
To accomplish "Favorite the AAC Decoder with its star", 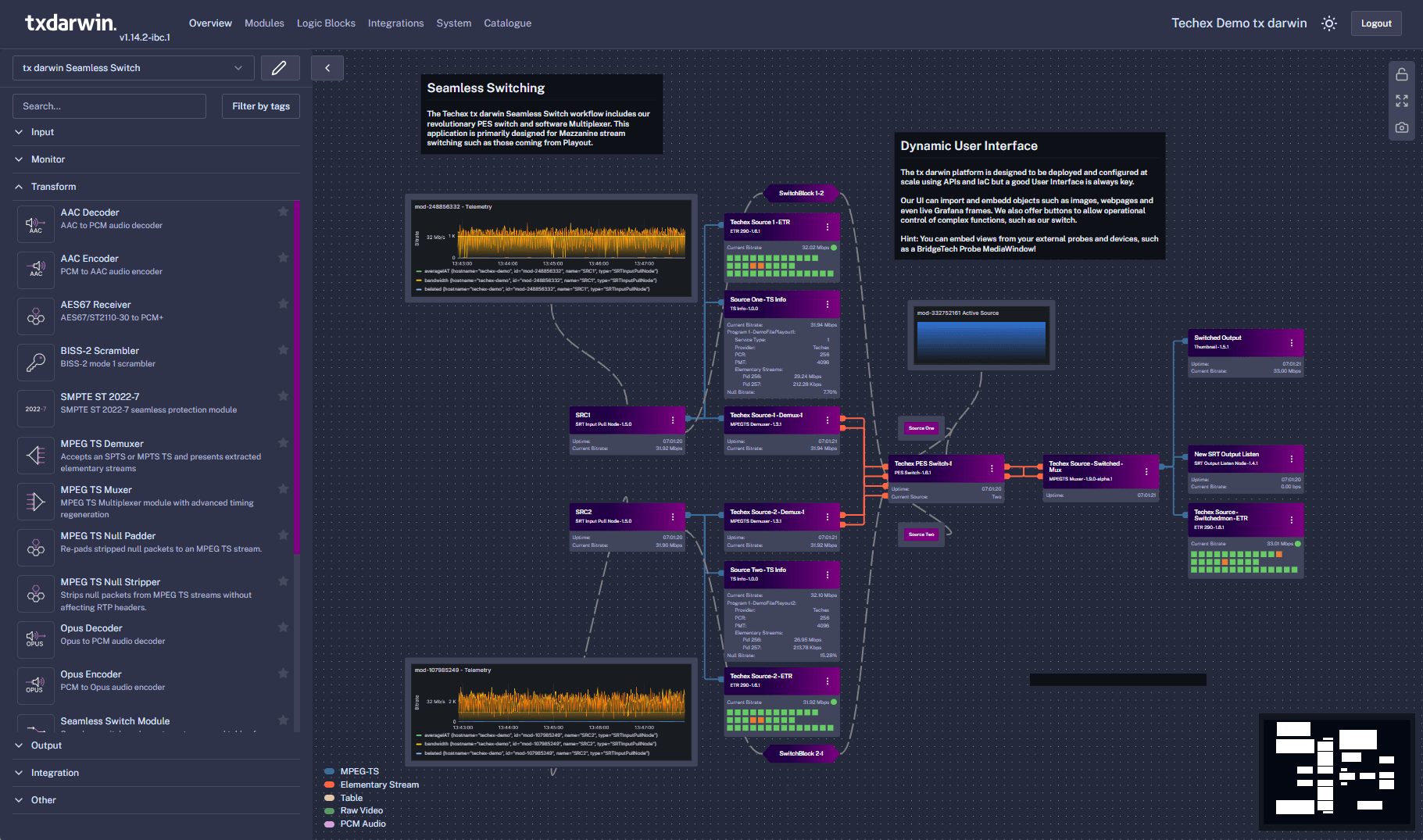I will tap(283, 212).
